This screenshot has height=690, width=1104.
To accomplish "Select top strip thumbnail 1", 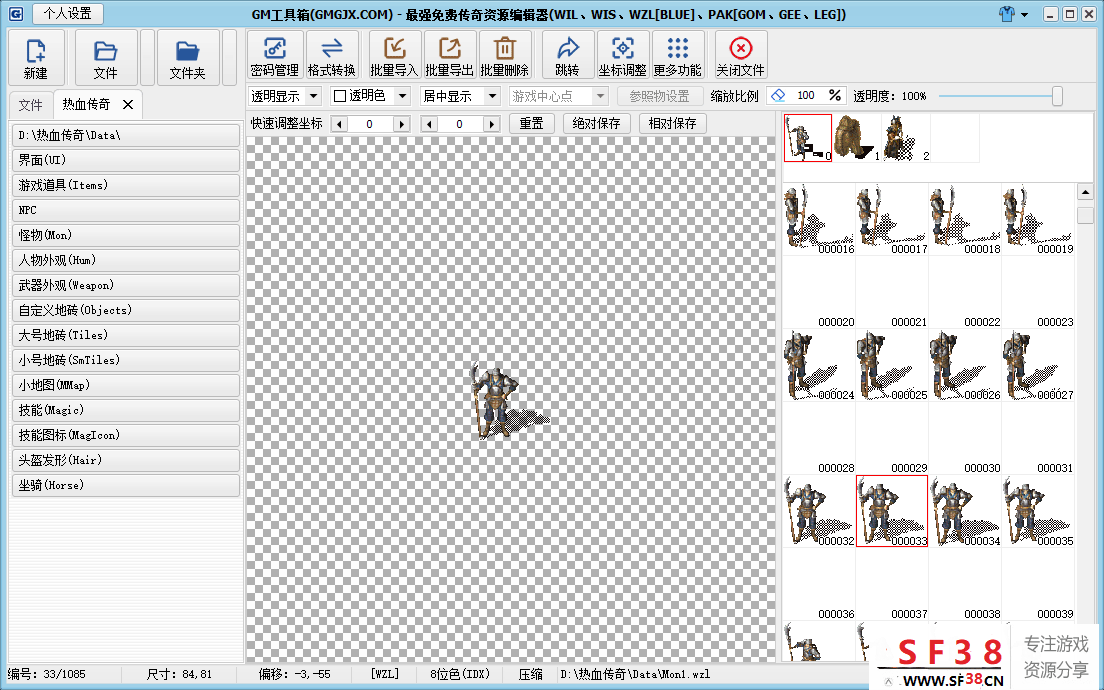I will [857, 138].
